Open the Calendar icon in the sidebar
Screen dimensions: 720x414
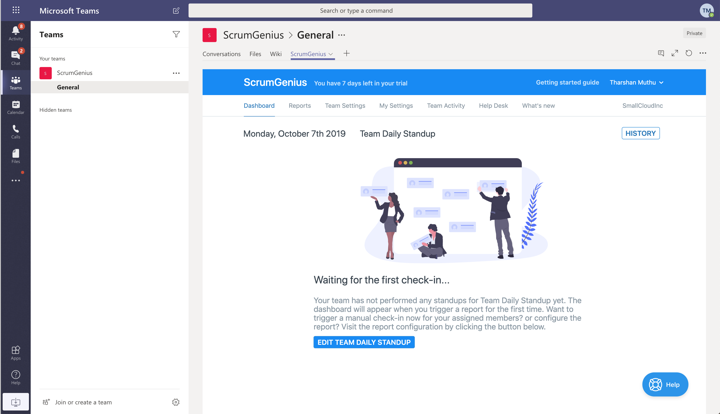click(x=16, y=107)
